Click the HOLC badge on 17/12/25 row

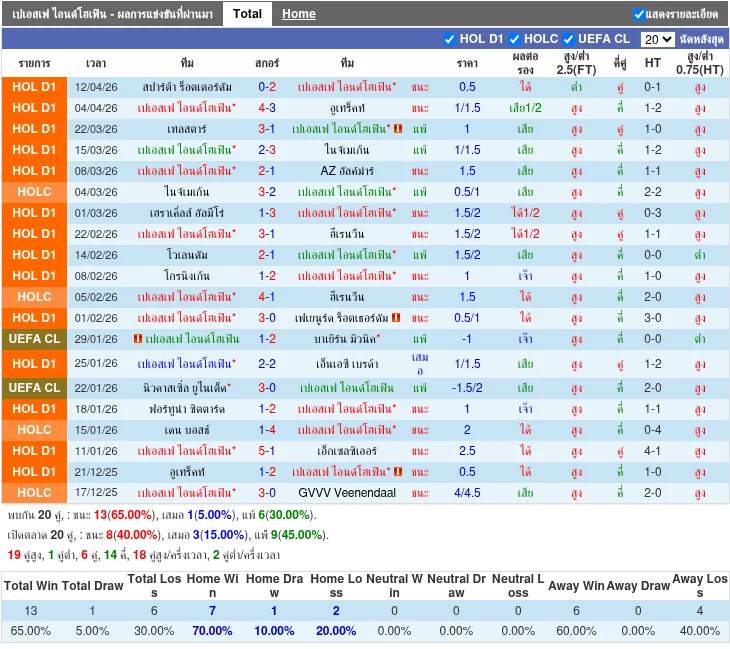34,493
